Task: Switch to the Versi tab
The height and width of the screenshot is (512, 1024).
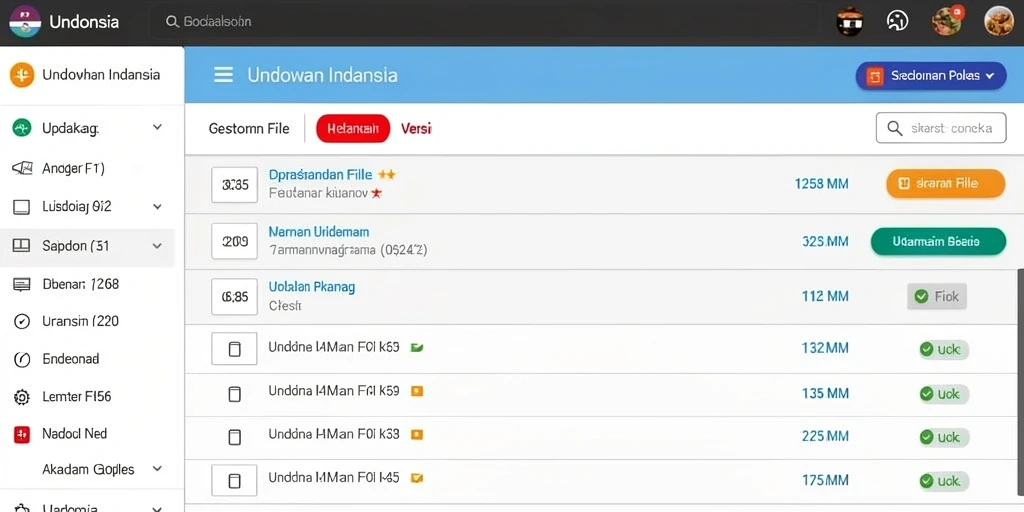Action: (x=416, y=129)
